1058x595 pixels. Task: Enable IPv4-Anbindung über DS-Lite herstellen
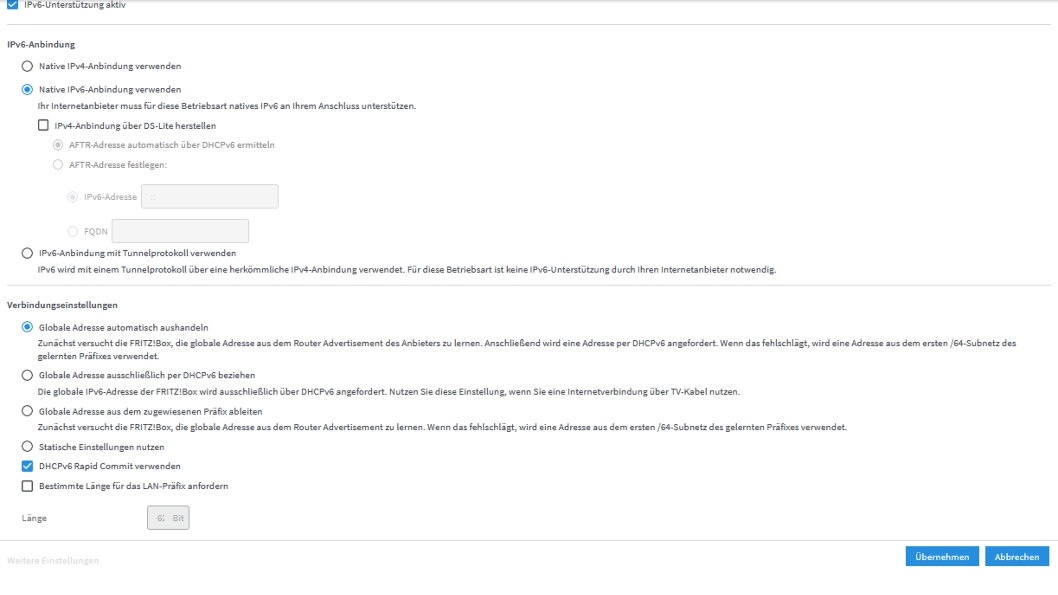(x=43, y=125)
